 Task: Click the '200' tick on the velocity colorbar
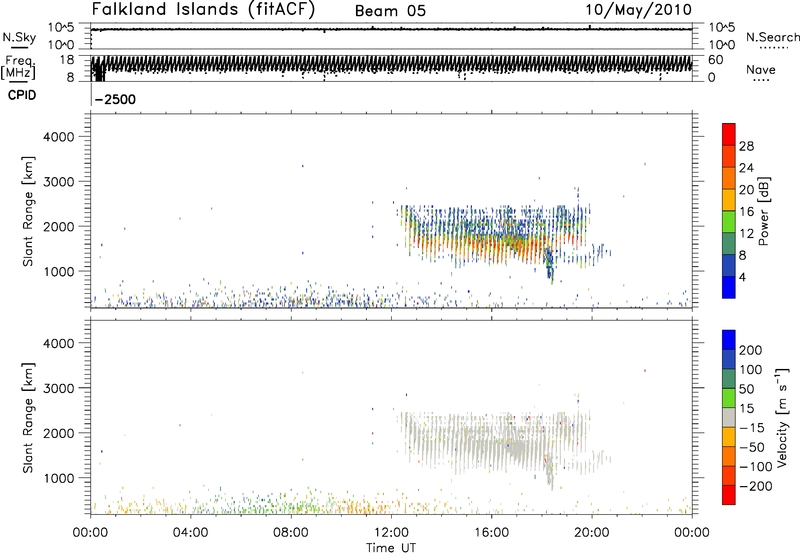click(x=751, y=350)
